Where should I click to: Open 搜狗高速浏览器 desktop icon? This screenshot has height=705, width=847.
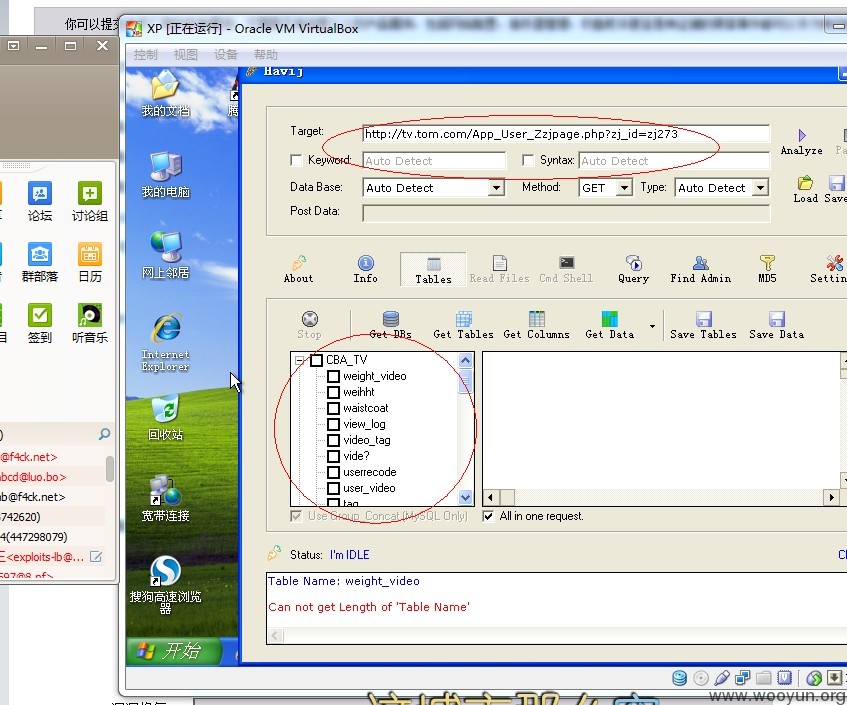point(165,585)
